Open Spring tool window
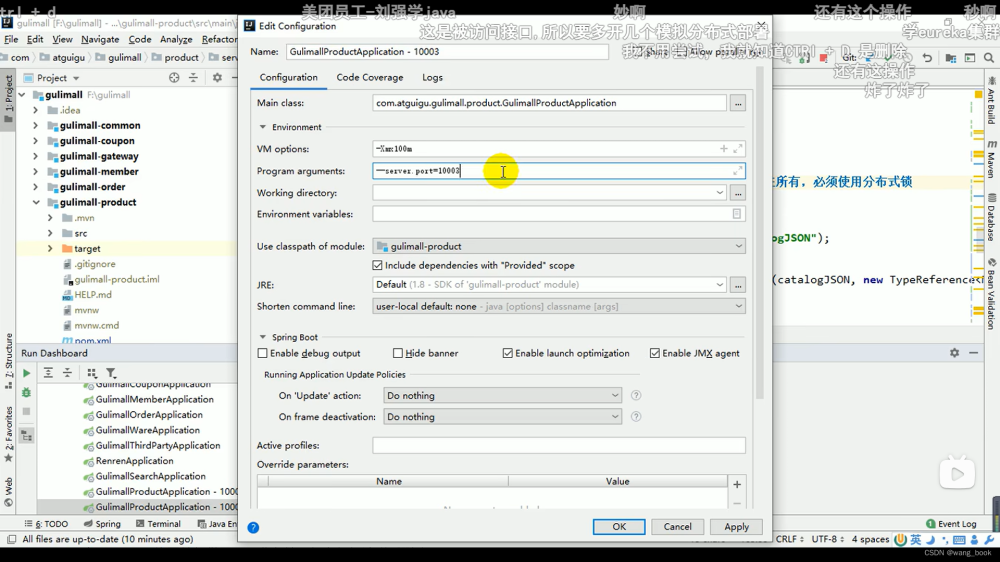The height and width of the screenshot is (562, 1000). (102, 524)
